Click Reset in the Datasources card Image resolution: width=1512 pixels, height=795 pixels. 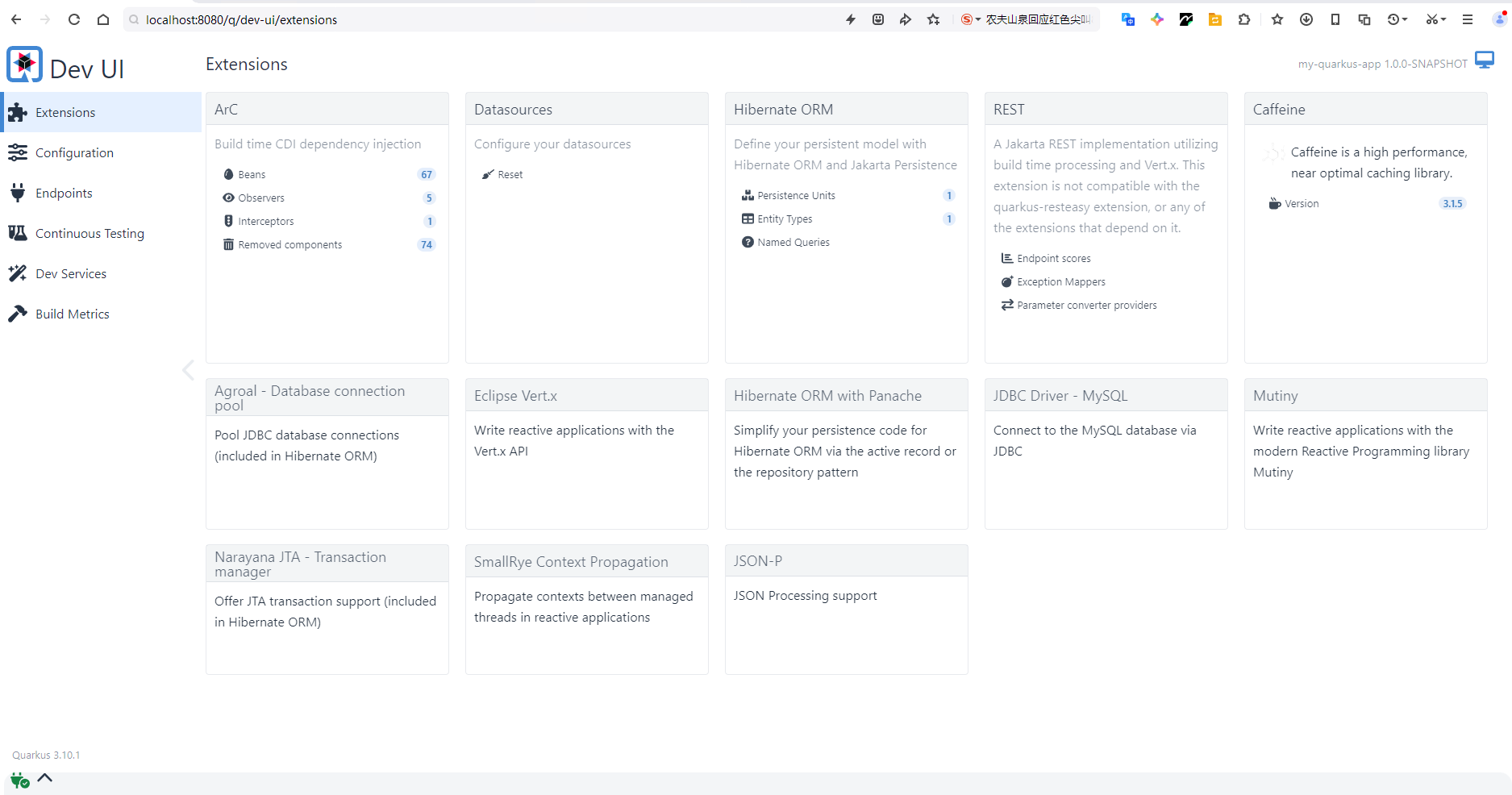[x=510, y=174]
